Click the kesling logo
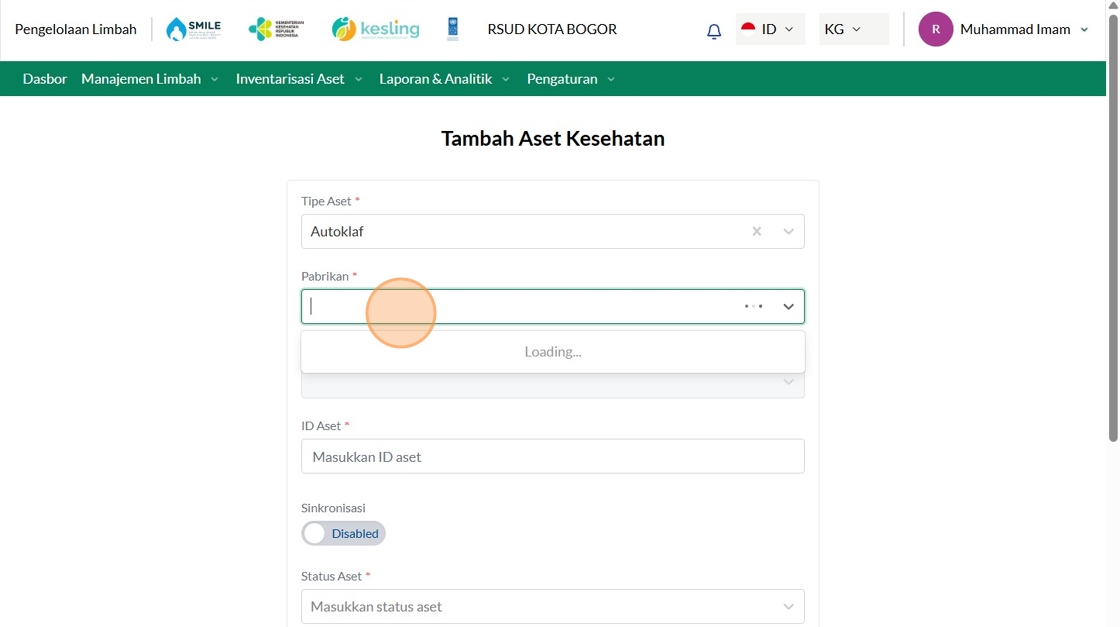The width and height of the screenshot is (1120, 627). click(376, 29)
